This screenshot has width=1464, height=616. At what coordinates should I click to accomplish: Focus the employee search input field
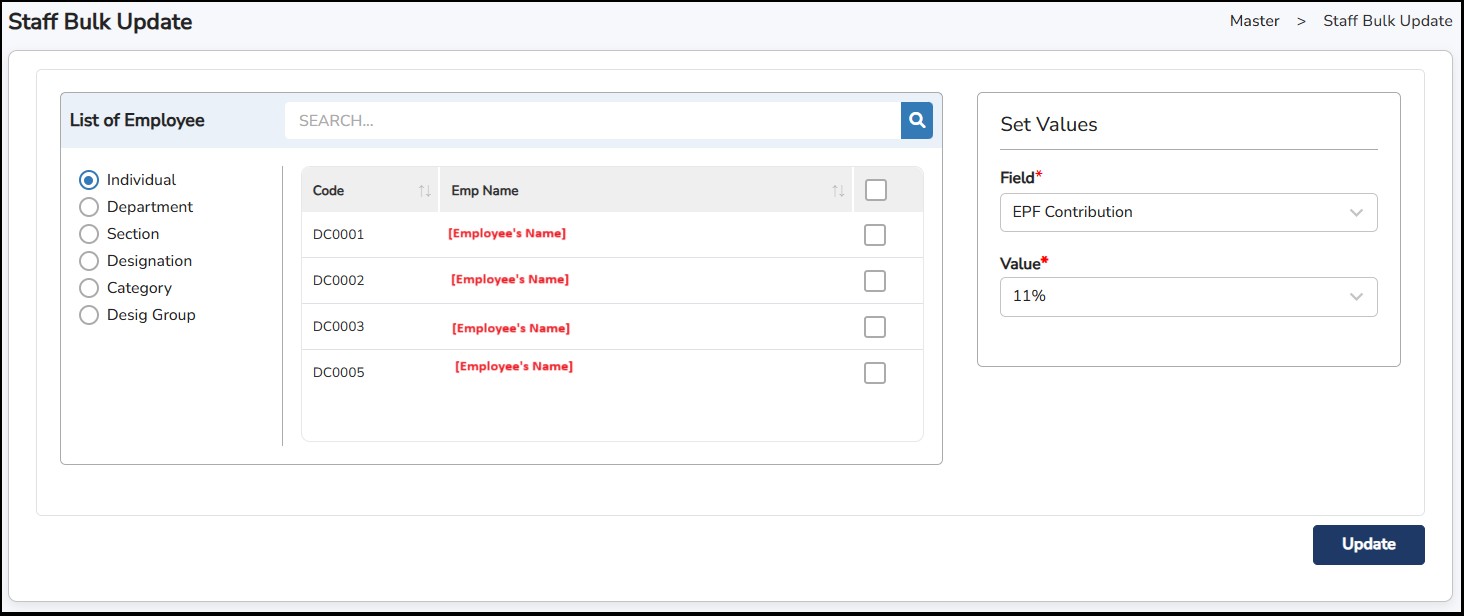point(592,120)
